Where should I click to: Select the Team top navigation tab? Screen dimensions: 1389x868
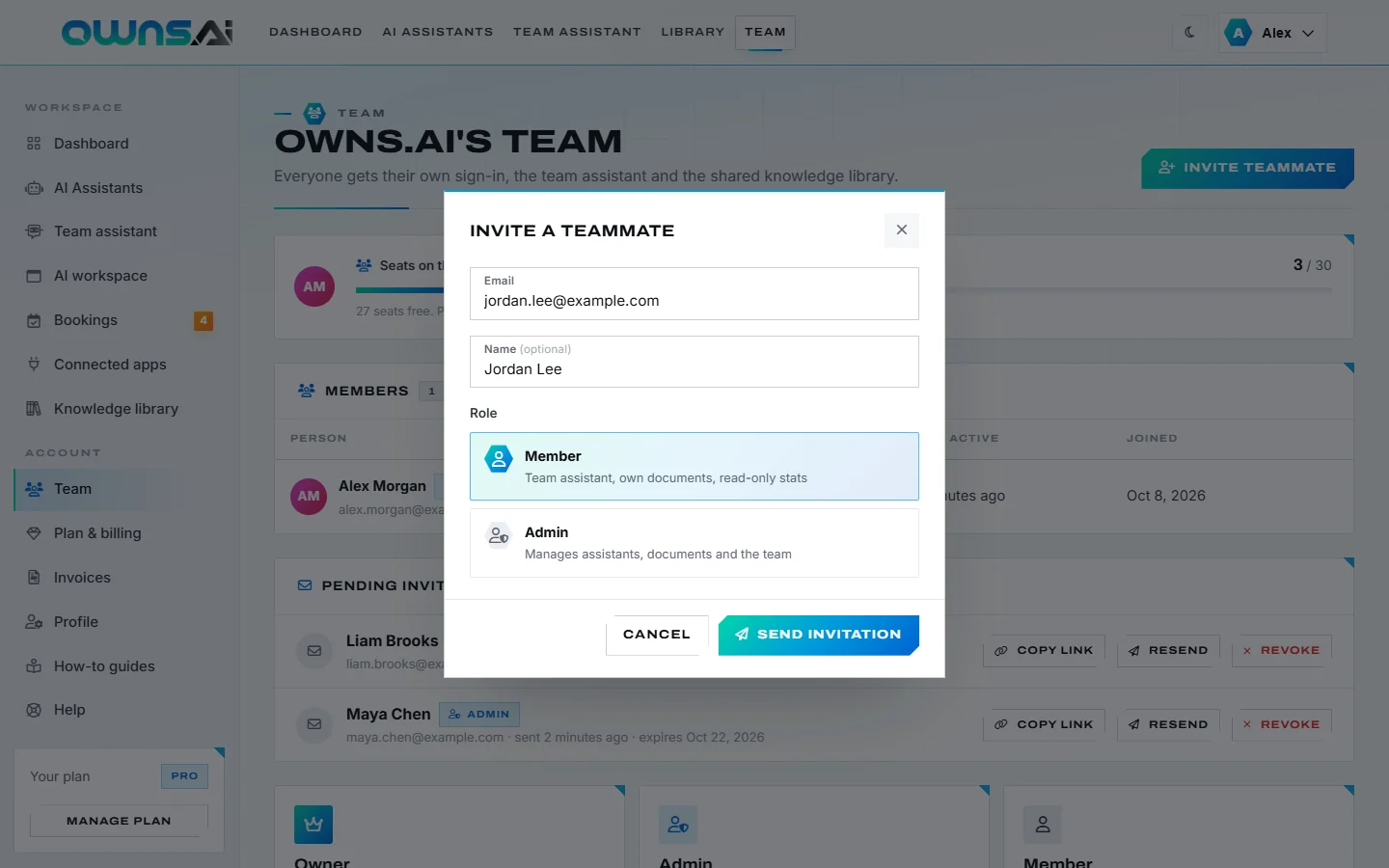point(765,32)
